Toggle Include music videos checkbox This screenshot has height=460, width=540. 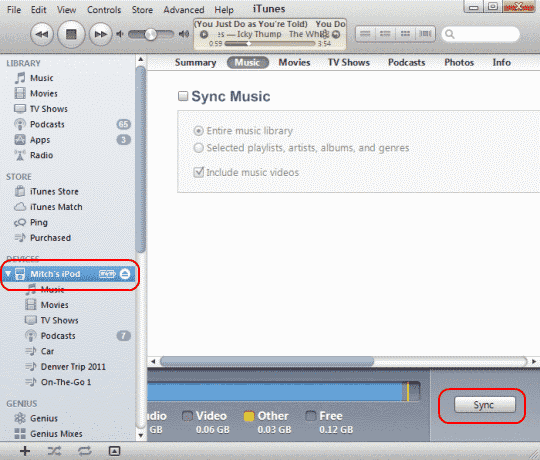pos(199,172)
